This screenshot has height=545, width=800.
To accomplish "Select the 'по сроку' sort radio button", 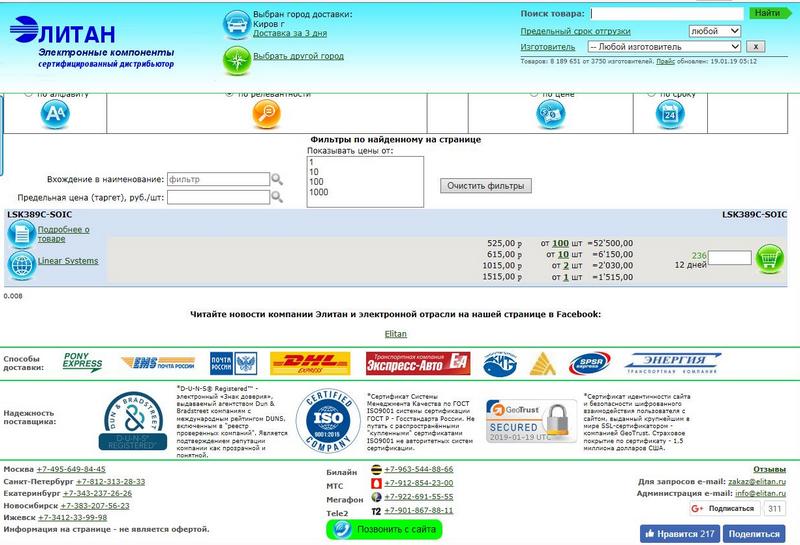I will click(x=655, y=93).
